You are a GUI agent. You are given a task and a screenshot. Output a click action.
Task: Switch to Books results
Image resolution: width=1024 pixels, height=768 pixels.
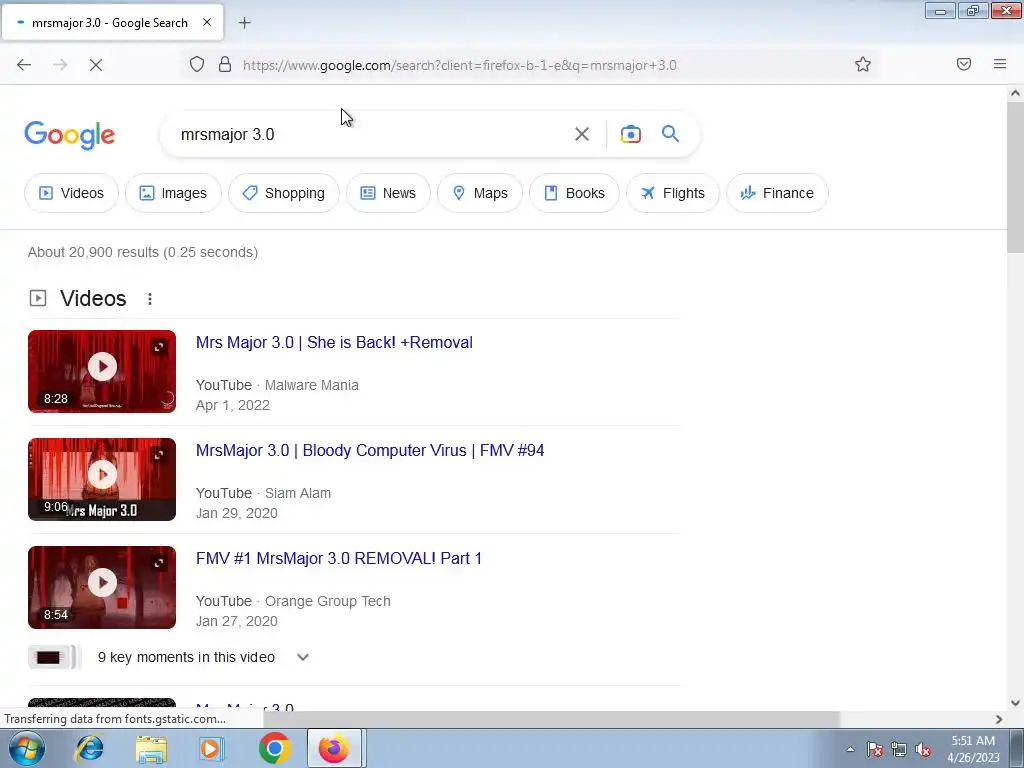pyautogui.click(x=575, y=193)
